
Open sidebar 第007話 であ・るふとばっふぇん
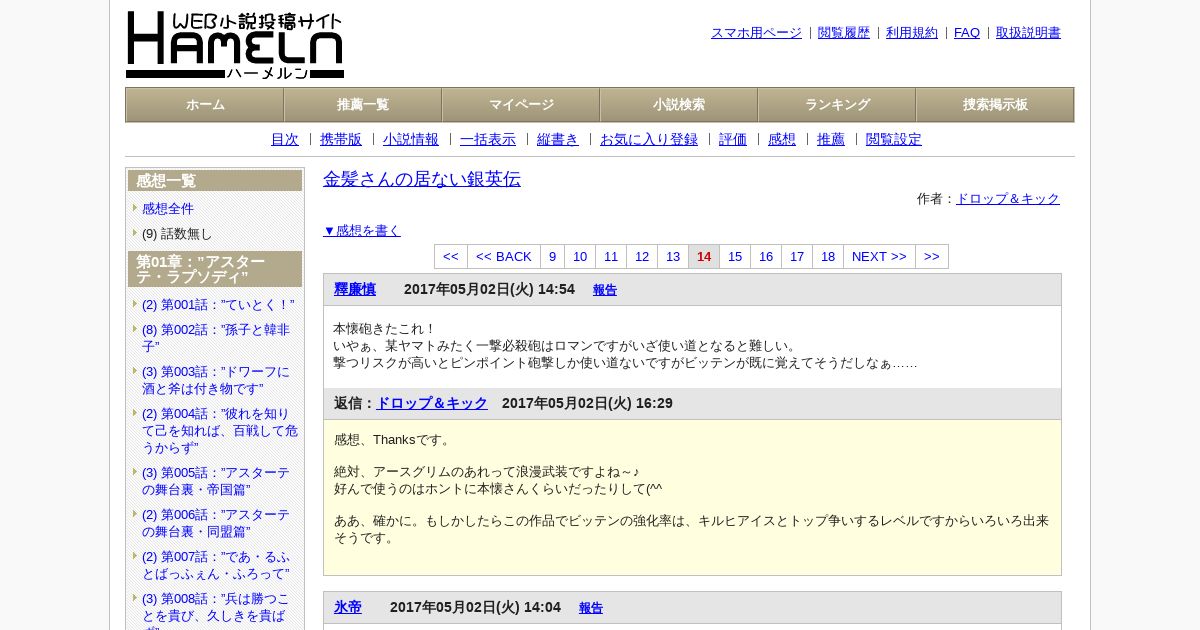(216, 565)
